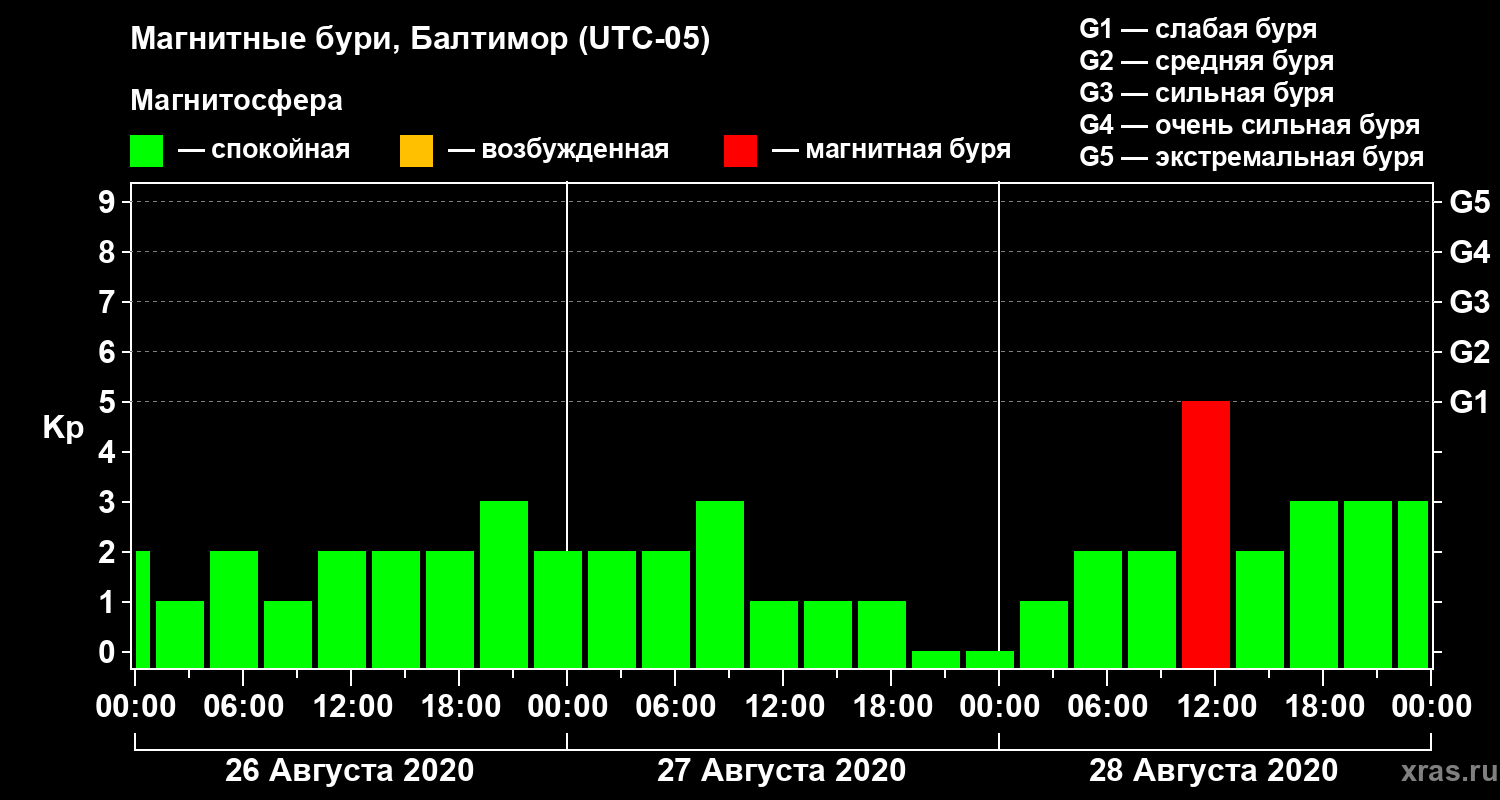The image size is (1500, 800).
Task: Click the Kp axis value 1
Action: tap(108, 602)
